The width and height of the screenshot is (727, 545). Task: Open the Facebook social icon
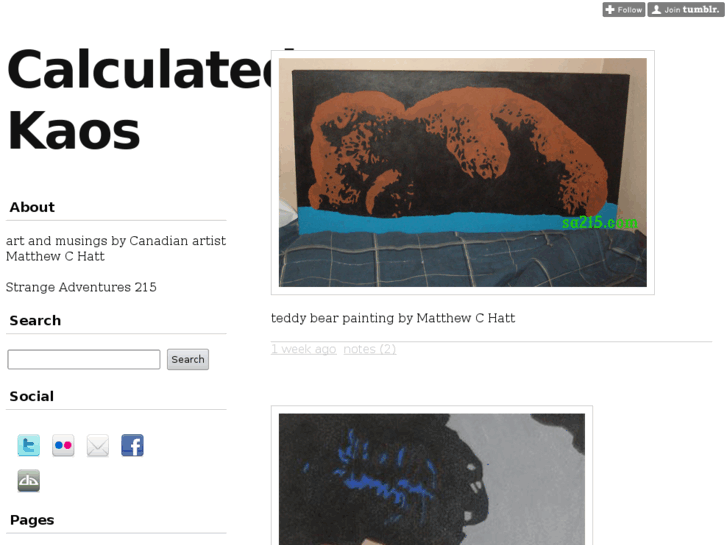(133, 445)
